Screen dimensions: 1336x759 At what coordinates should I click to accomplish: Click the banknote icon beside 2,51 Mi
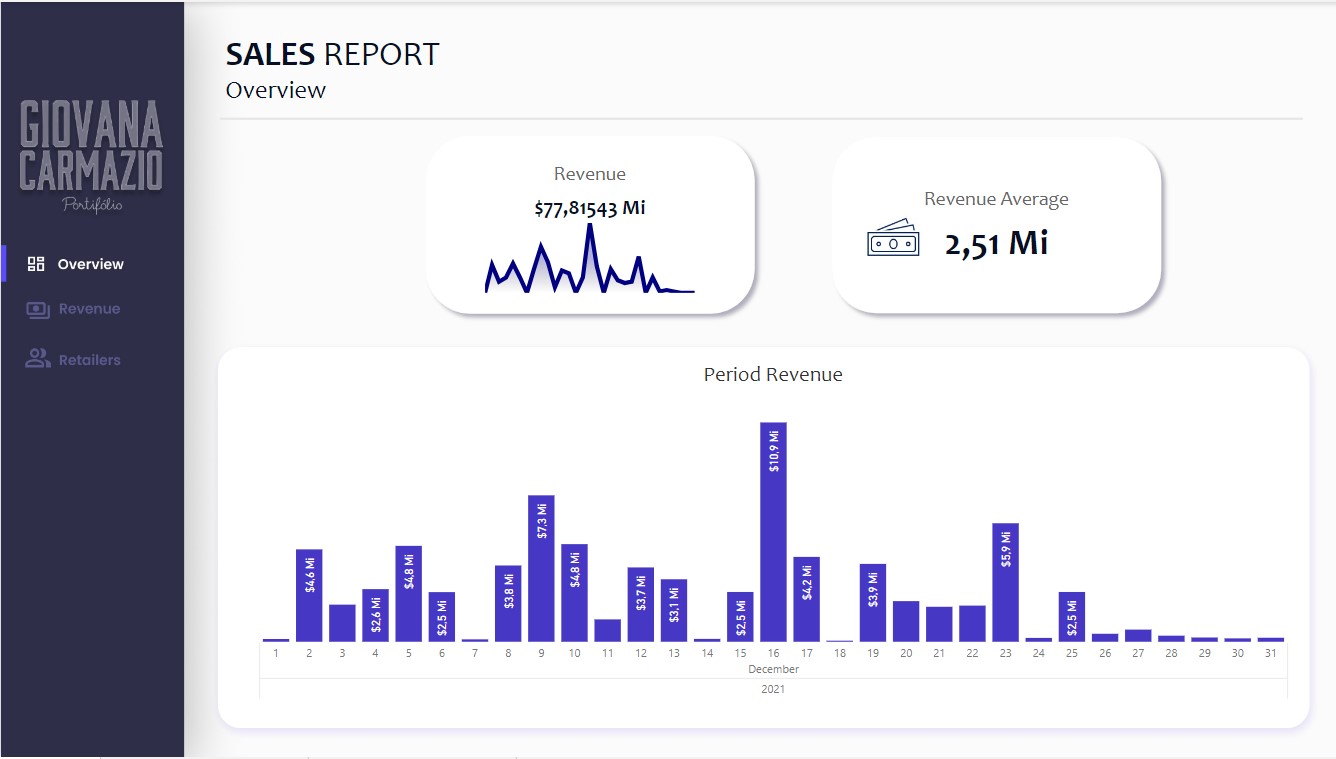(893, 238)
